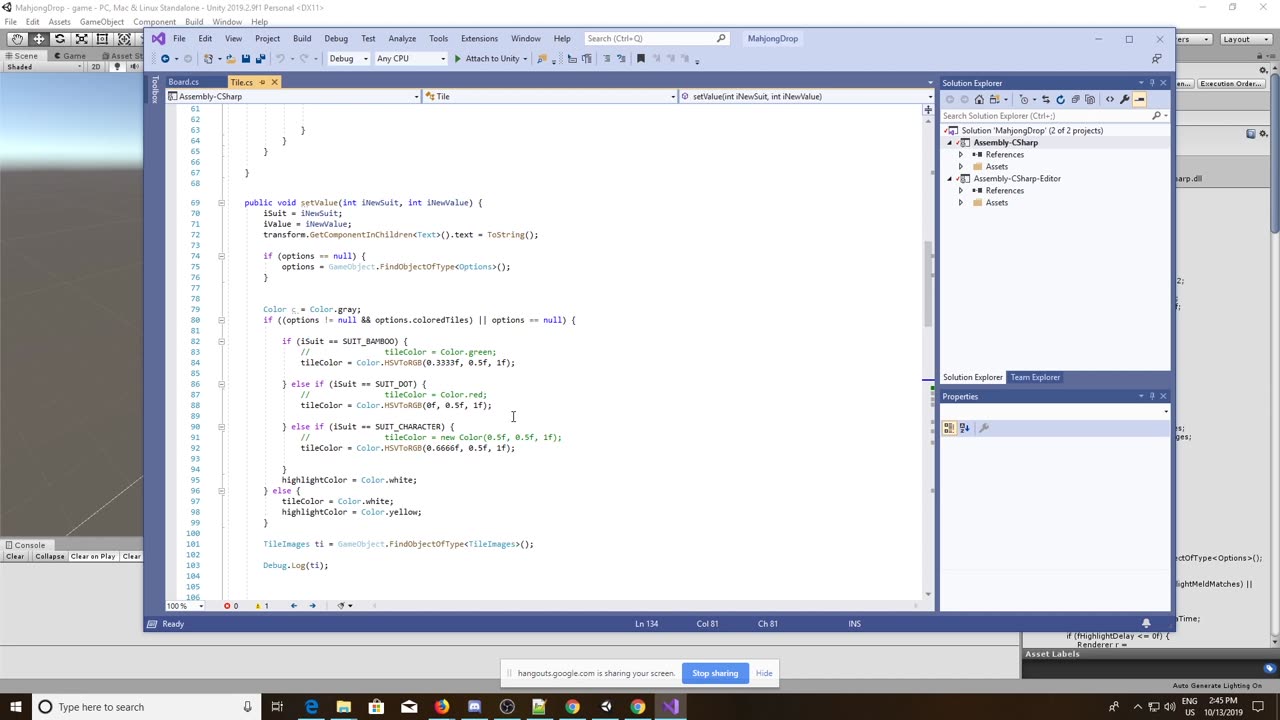1280x720 pixels.
Task: Refresh the Solution Explorer
Action: [x=1061, y=99]
